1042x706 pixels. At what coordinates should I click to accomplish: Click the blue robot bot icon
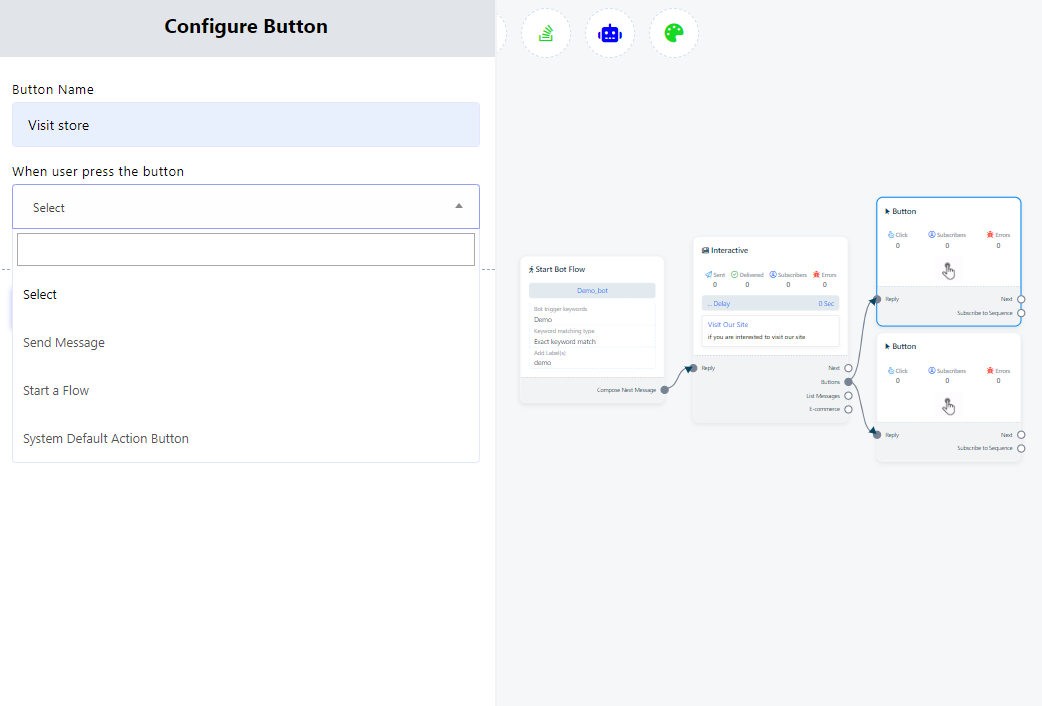610,33
